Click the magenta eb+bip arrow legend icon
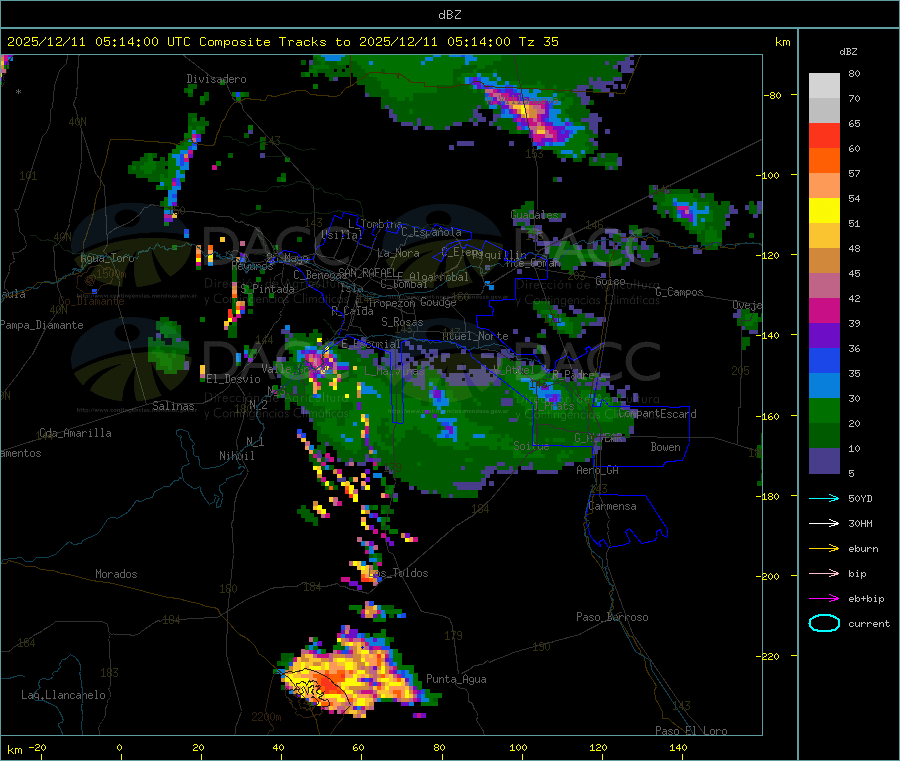The height and width of the screenshot is (761, 900). click(824, 599)
